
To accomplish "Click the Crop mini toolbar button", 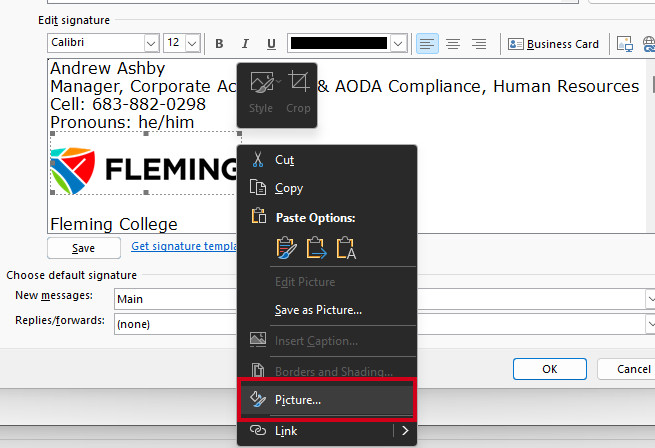I will pyautogui.click(x=298, y=93).
